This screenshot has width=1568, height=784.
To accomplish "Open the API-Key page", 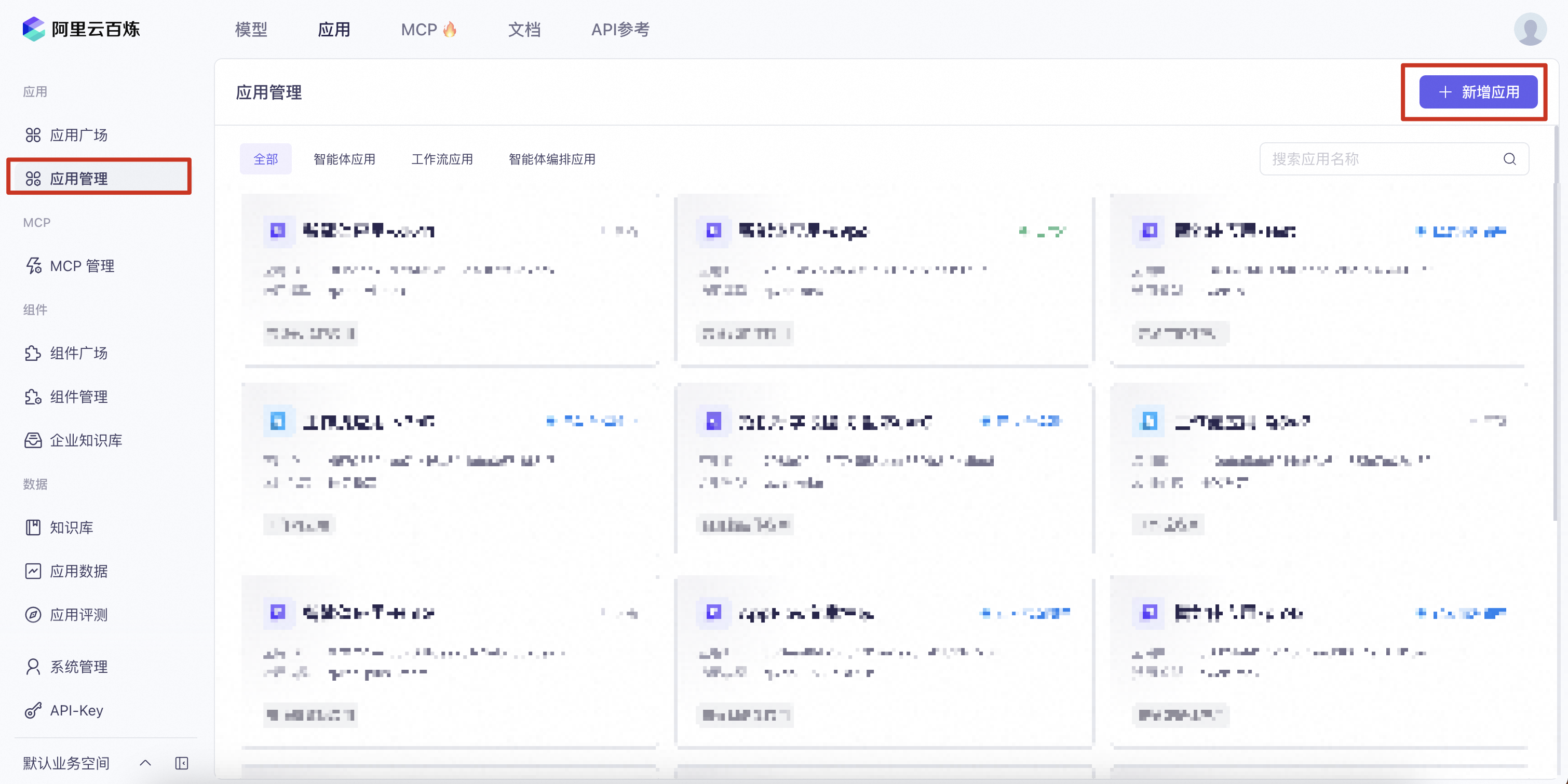I will [x=76, y=710].
